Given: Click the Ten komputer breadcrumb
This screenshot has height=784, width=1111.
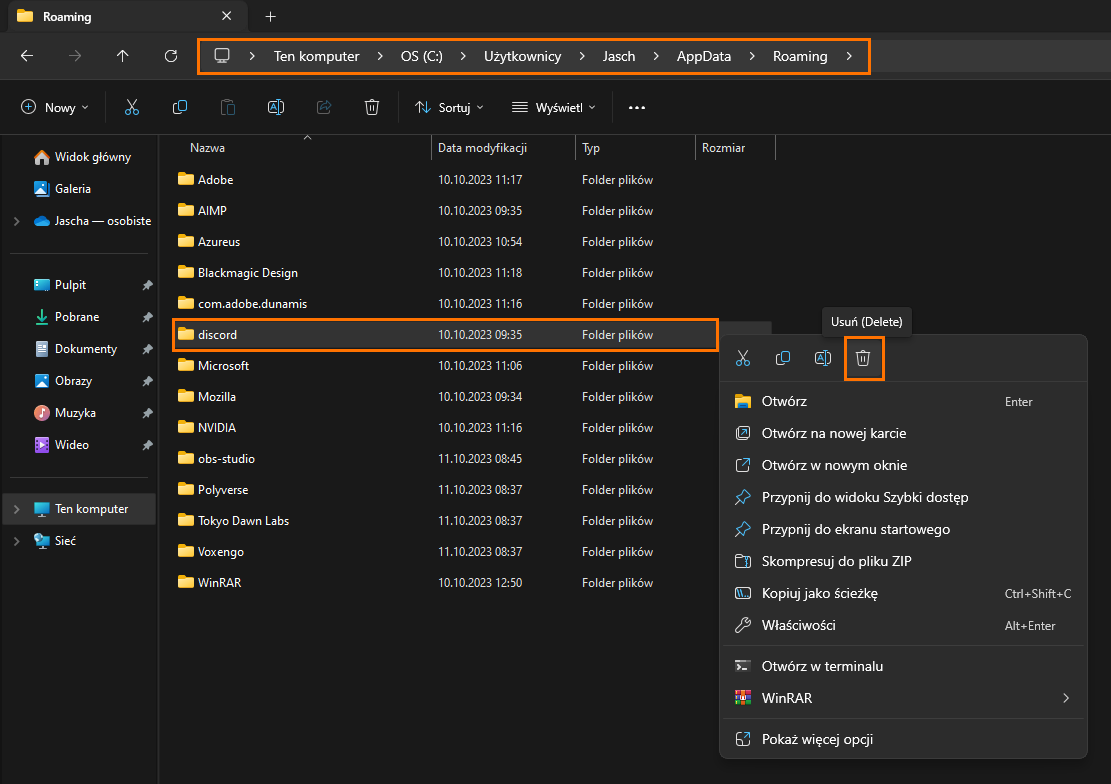Looking at the screenshot, I should (x=317, y=56).
